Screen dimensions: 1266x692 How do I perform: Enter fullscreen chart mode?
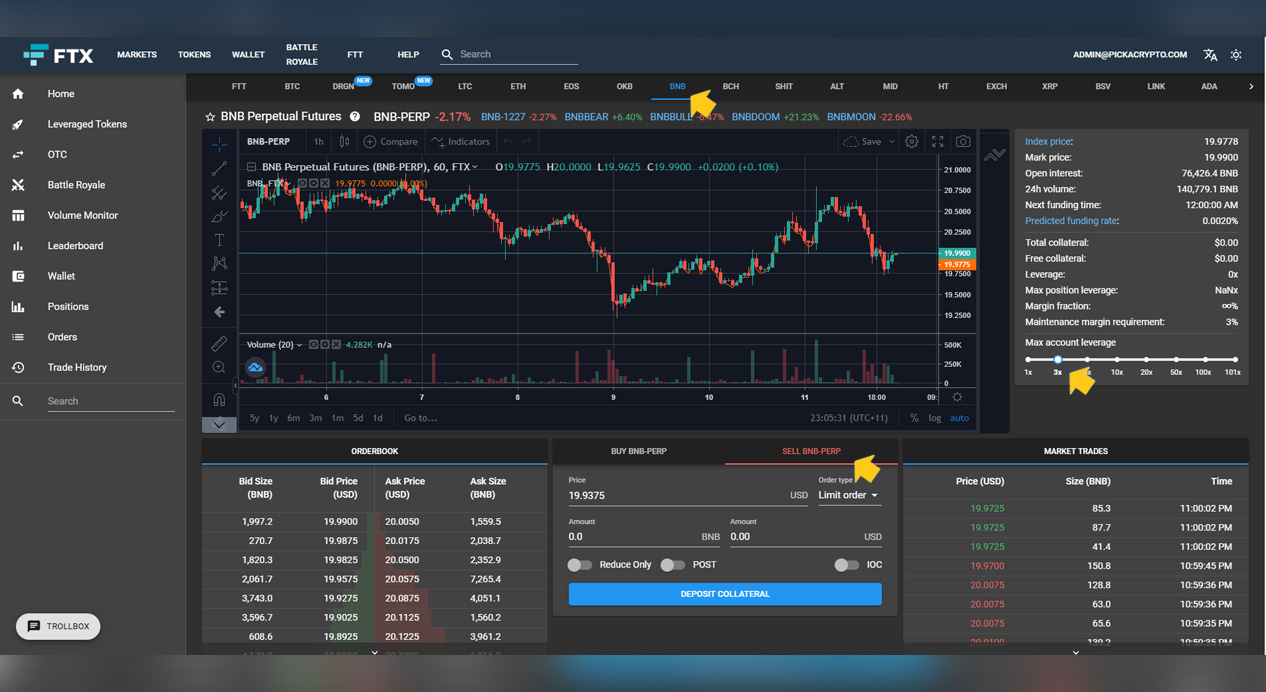(x=937, y=142)
